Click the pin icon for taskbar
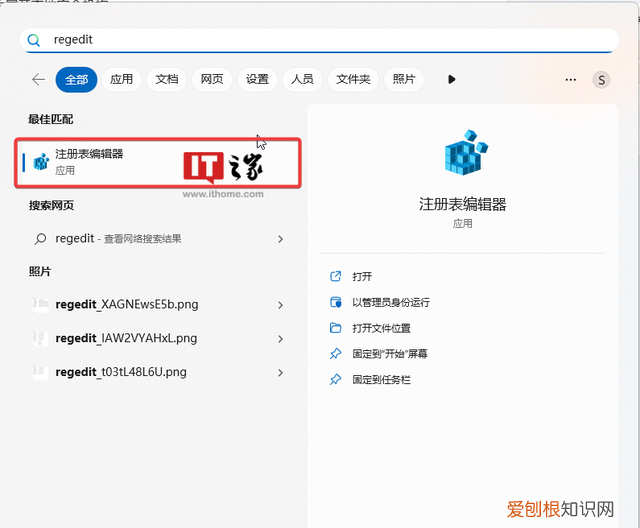640x528 pixels. pyautogui.click(x=336, y=380)
